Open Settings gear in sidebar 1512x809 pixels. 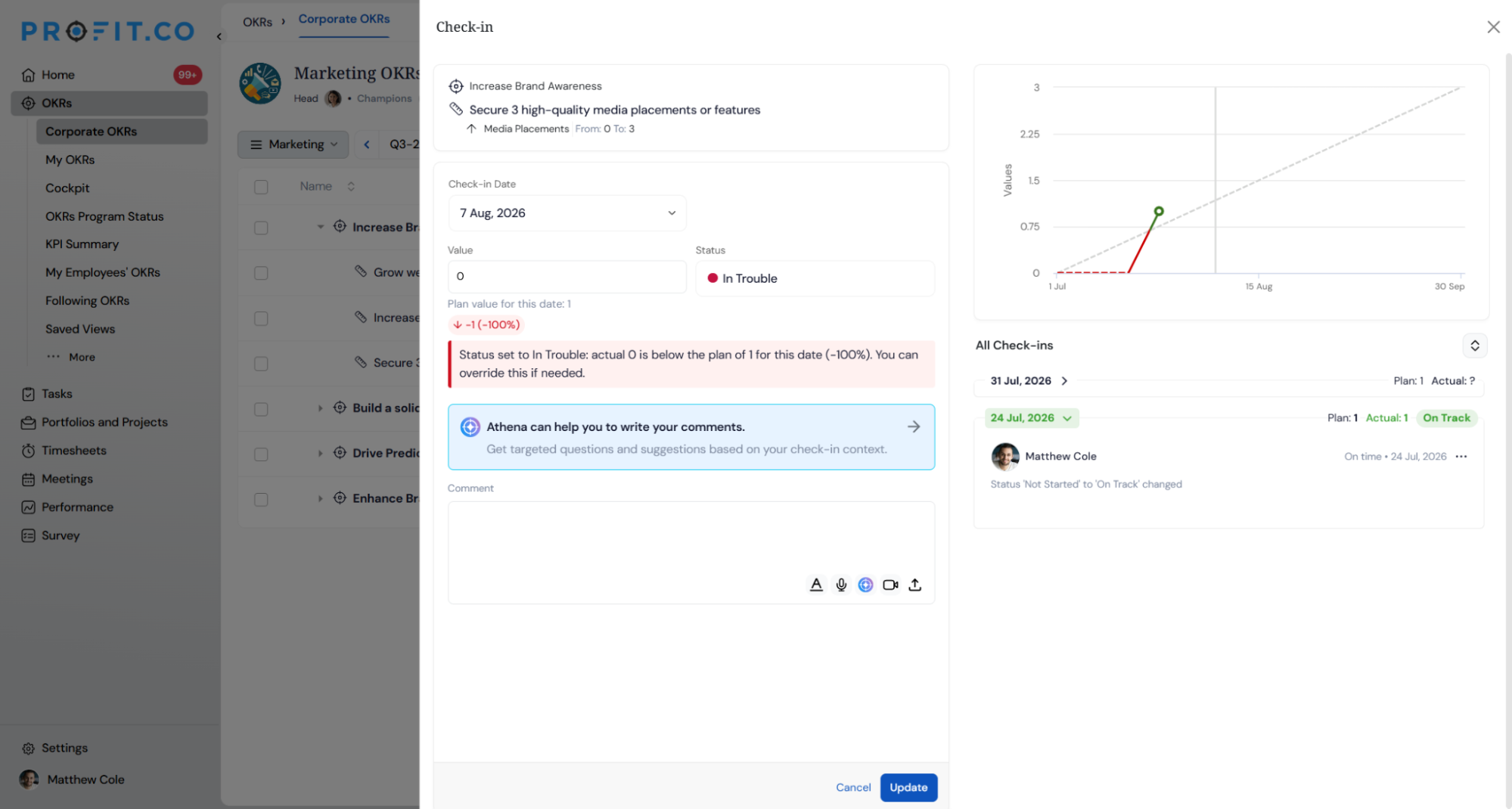click(28, 749)
